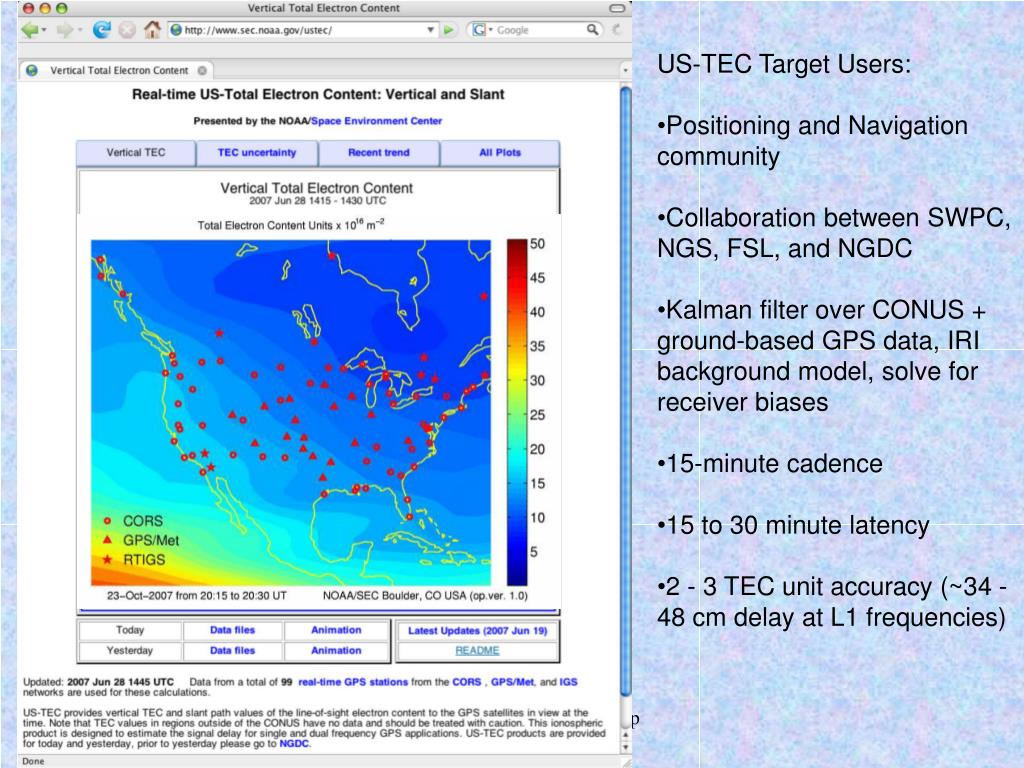Follow the NGDC link
1024x768 pixels.
[x=294, y=743]
